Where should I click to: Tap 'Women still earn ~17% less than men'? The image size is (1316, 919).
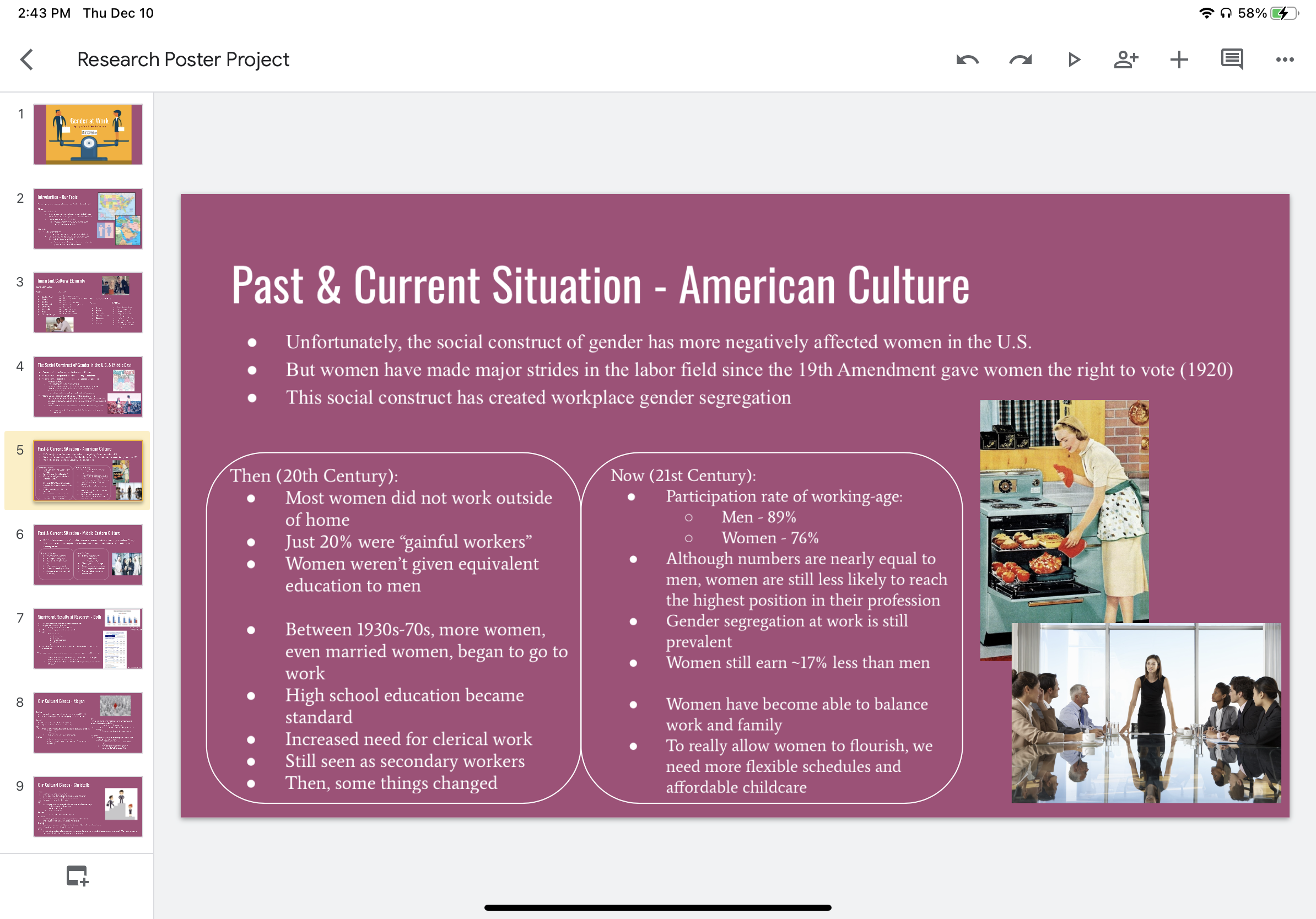798,663
